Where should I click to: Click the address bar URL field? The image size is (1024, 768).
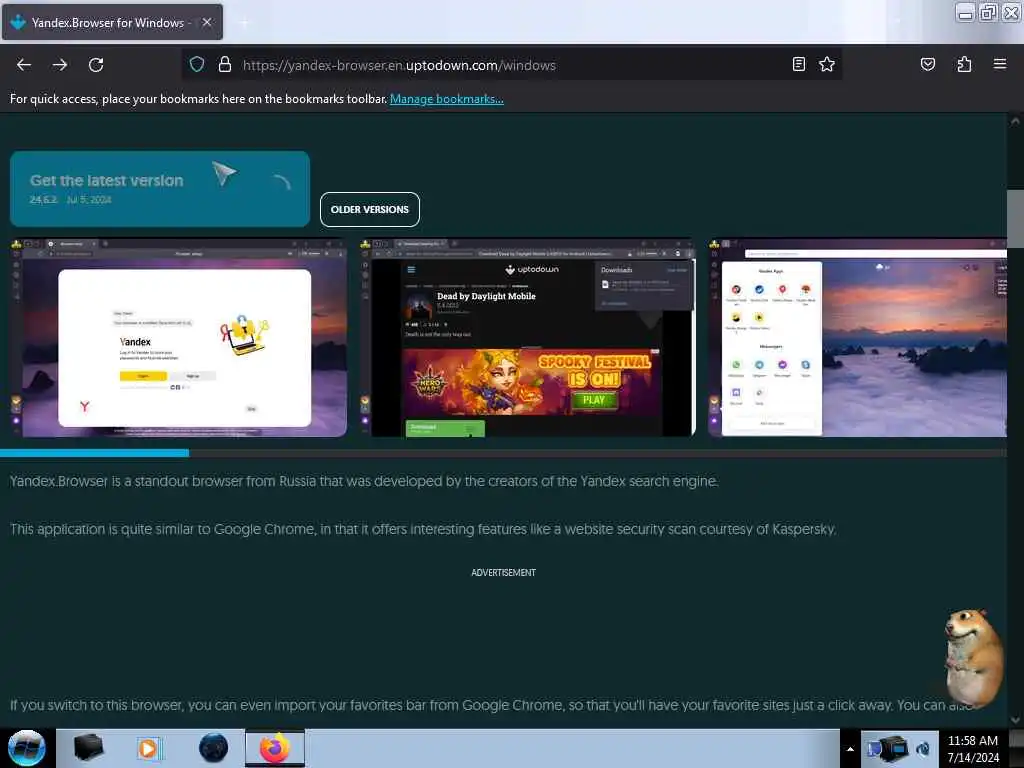(513, 65)
